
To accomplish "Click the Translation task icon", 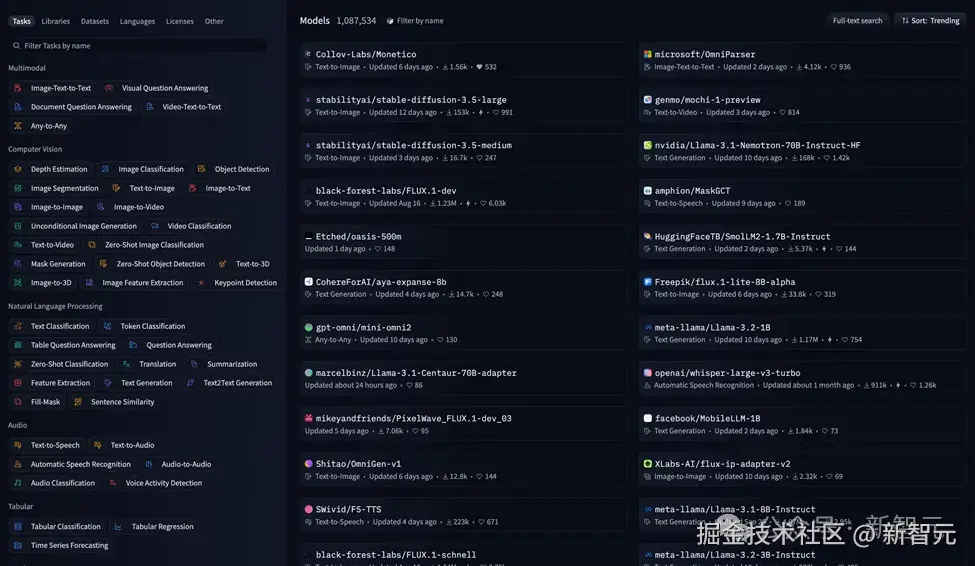I will point(126,364).
